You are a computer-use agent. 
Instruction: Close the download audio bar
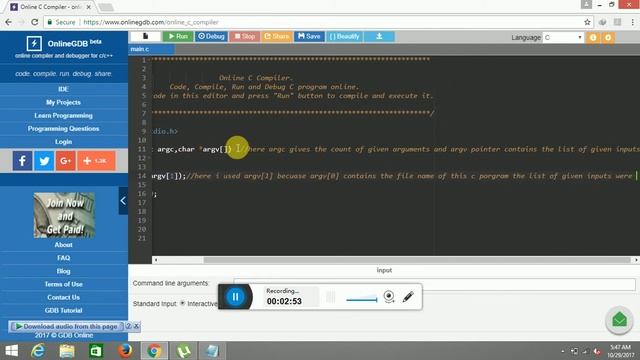[136, 326]
